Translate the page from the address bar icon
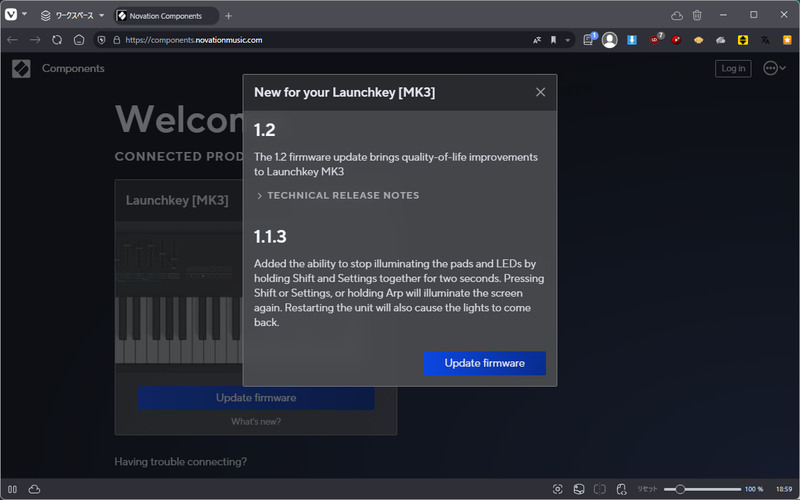 click(537, 40)
